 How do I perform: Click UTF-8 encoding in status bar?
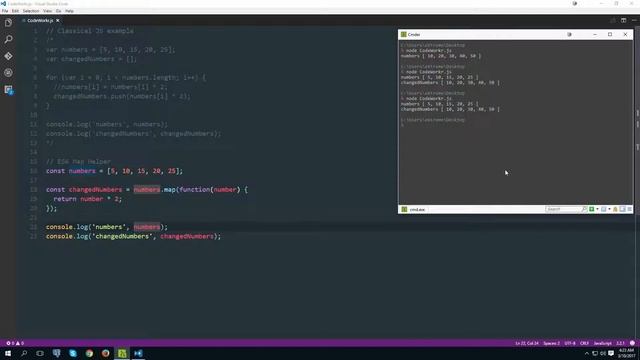pyautogui.click(x=570, y=343)
